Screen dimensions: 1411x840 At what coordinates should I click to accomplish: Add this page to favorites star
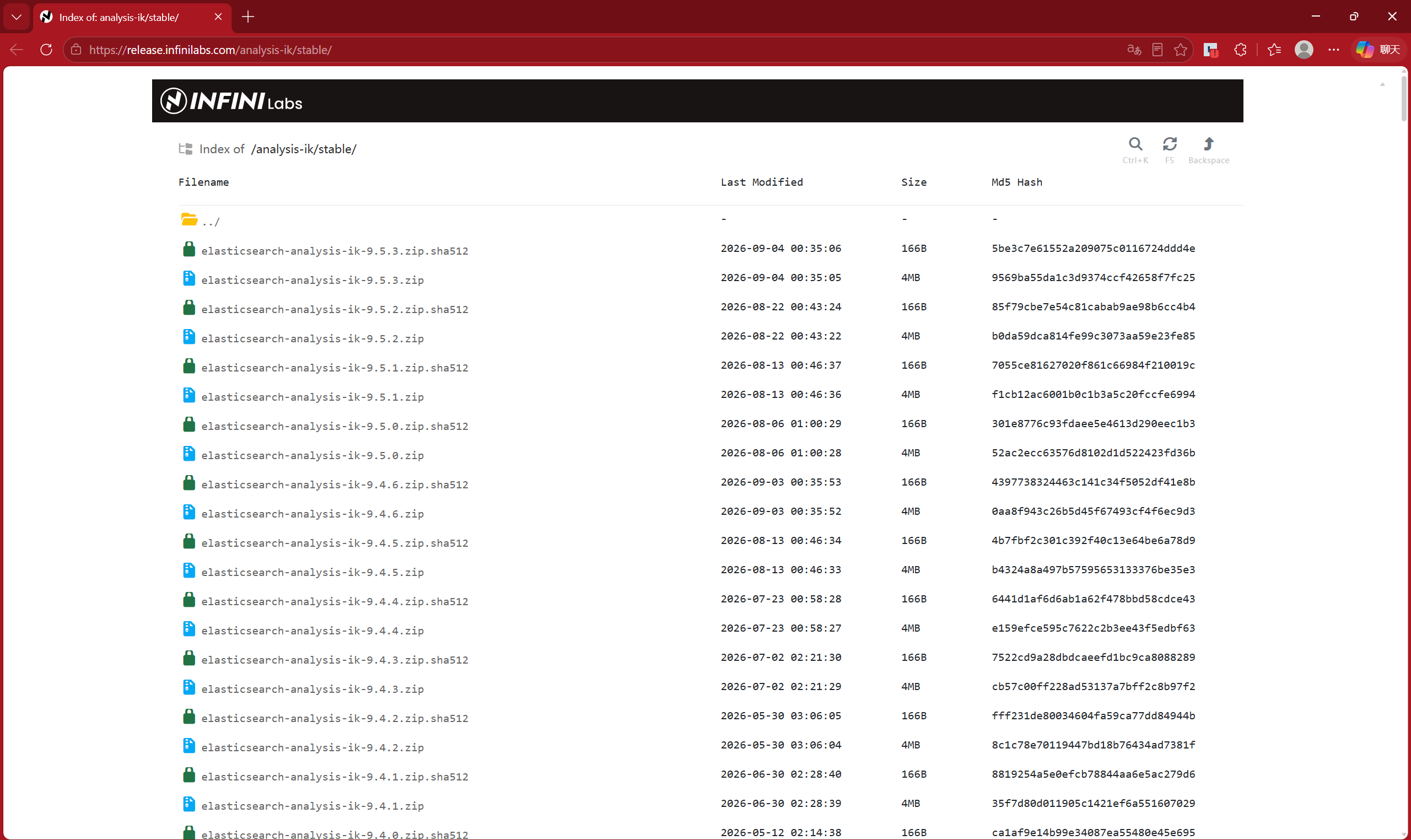pos(1180,50)
